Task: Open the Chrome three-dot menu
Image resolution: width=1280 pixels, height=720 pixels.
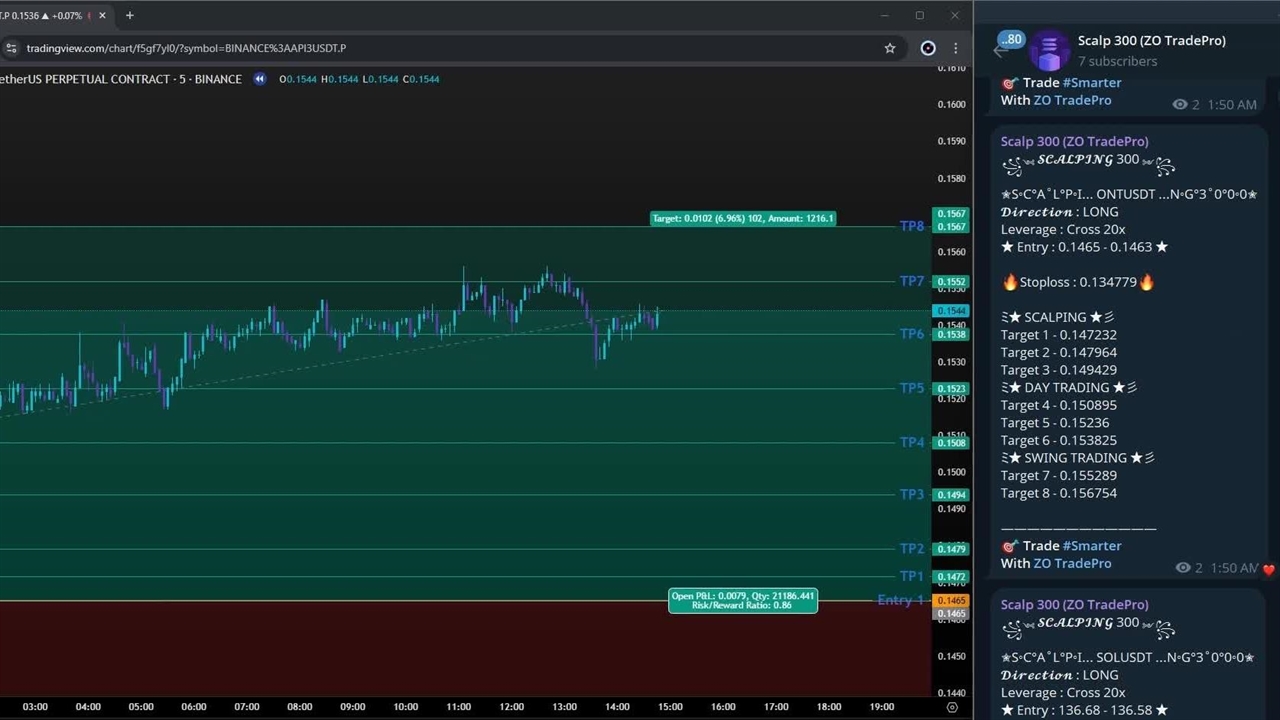Action: point(956,48)
